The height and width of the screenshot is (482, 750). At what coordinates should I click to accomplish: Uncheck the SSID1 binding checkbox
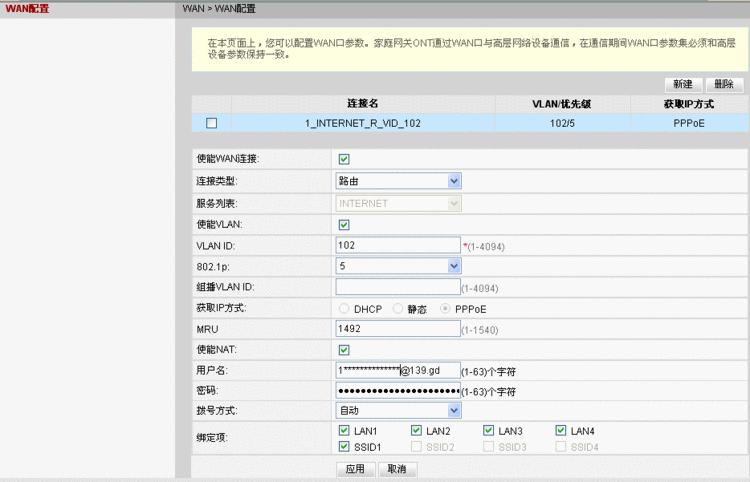coord(344,447)
